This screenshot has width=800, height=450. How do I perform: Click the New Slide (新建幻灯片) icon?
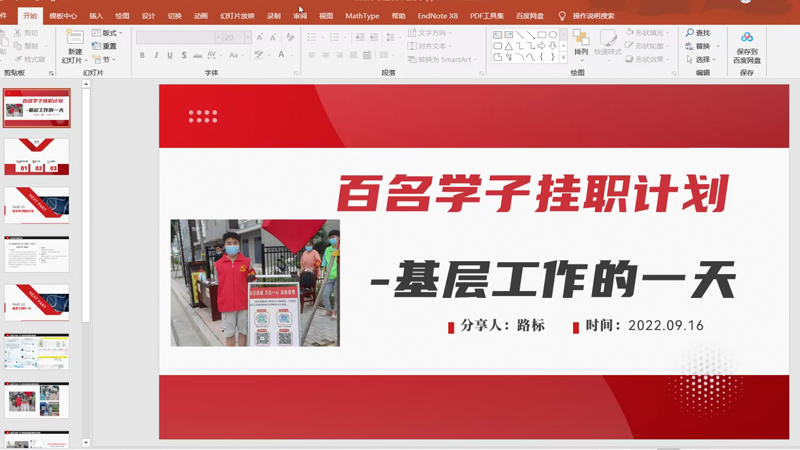(75, 37)
